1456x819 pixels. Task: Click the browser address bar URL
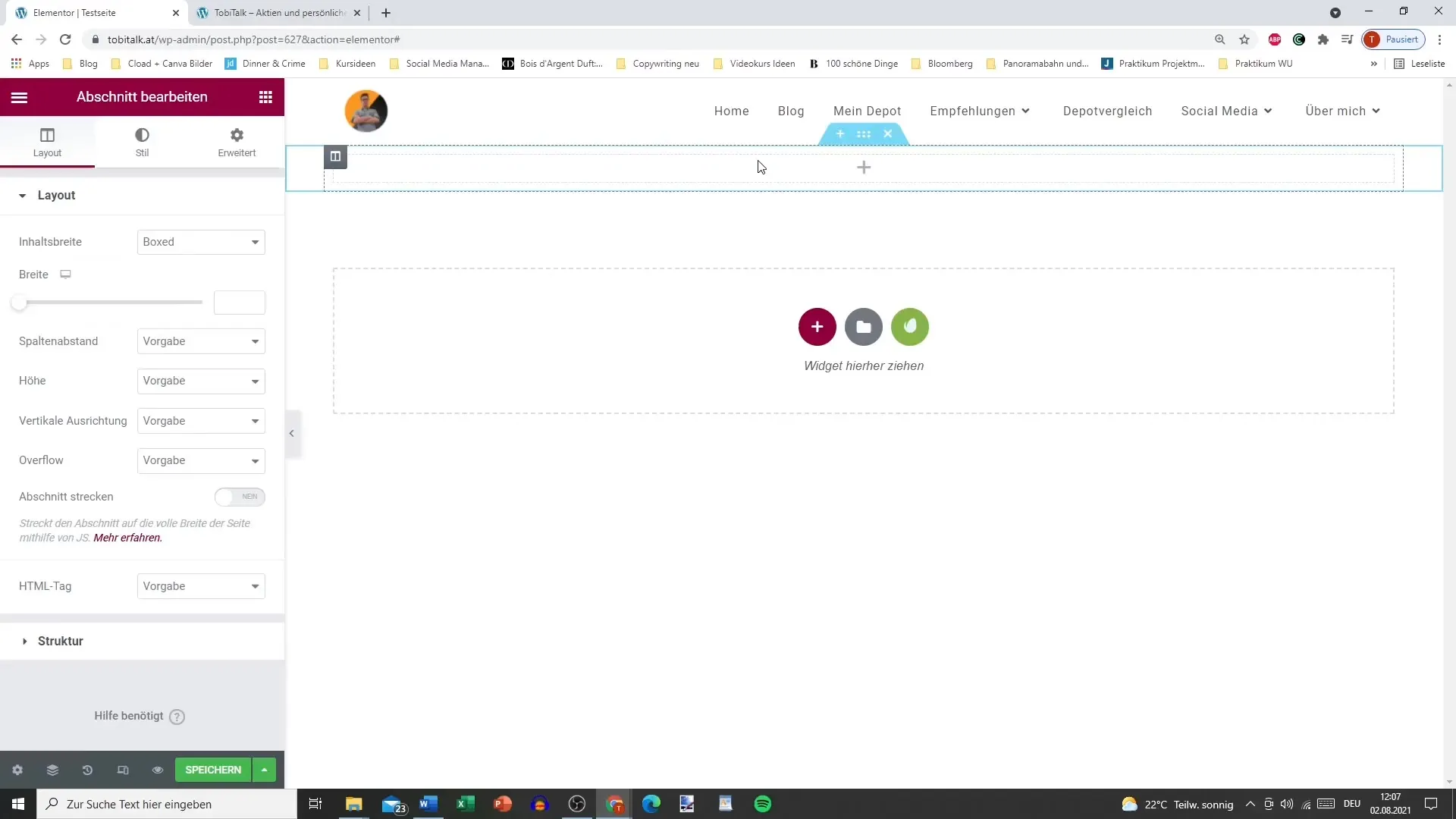(253, 39)
